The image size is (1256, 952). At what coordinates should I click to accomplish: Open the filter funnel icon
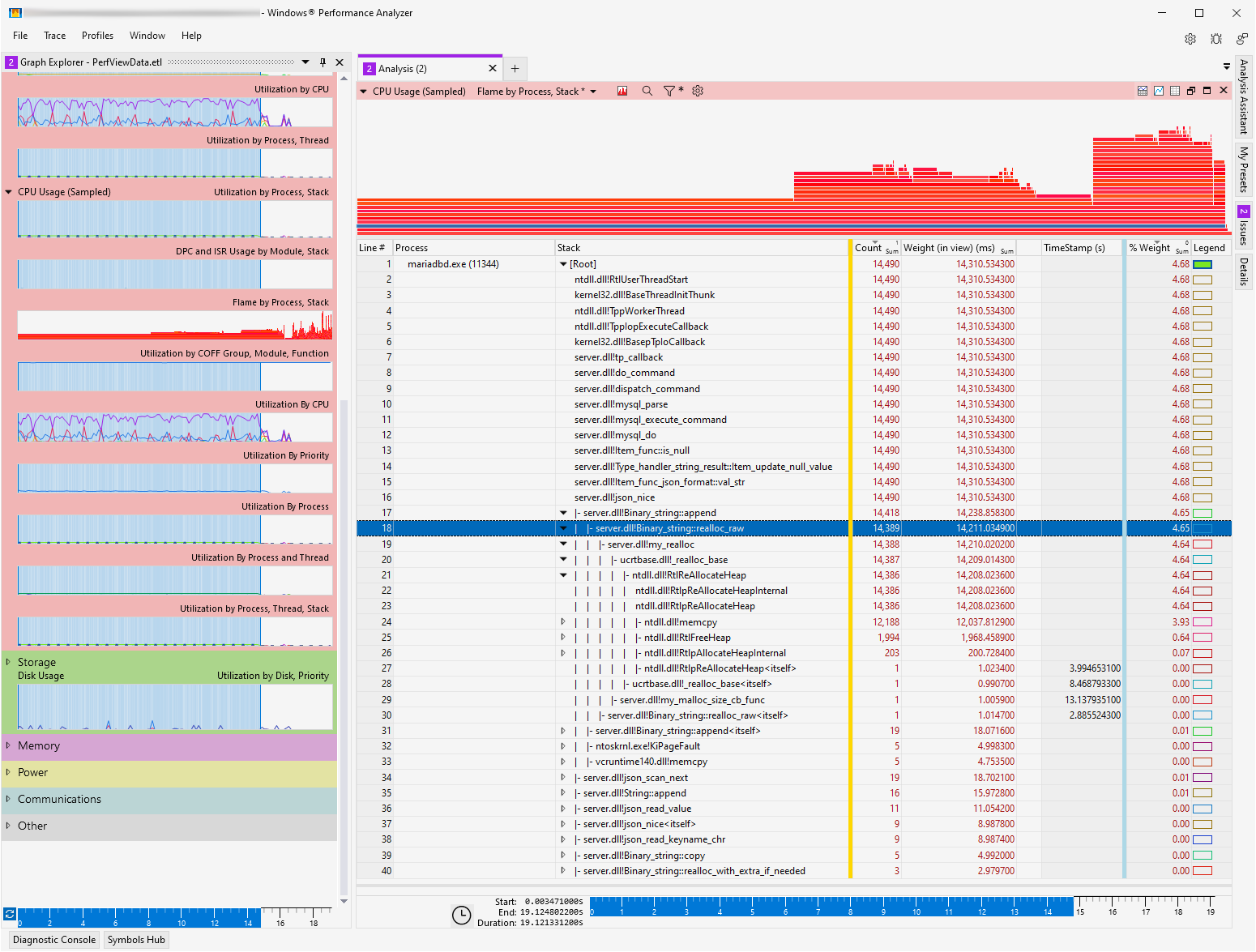[669, 92]
